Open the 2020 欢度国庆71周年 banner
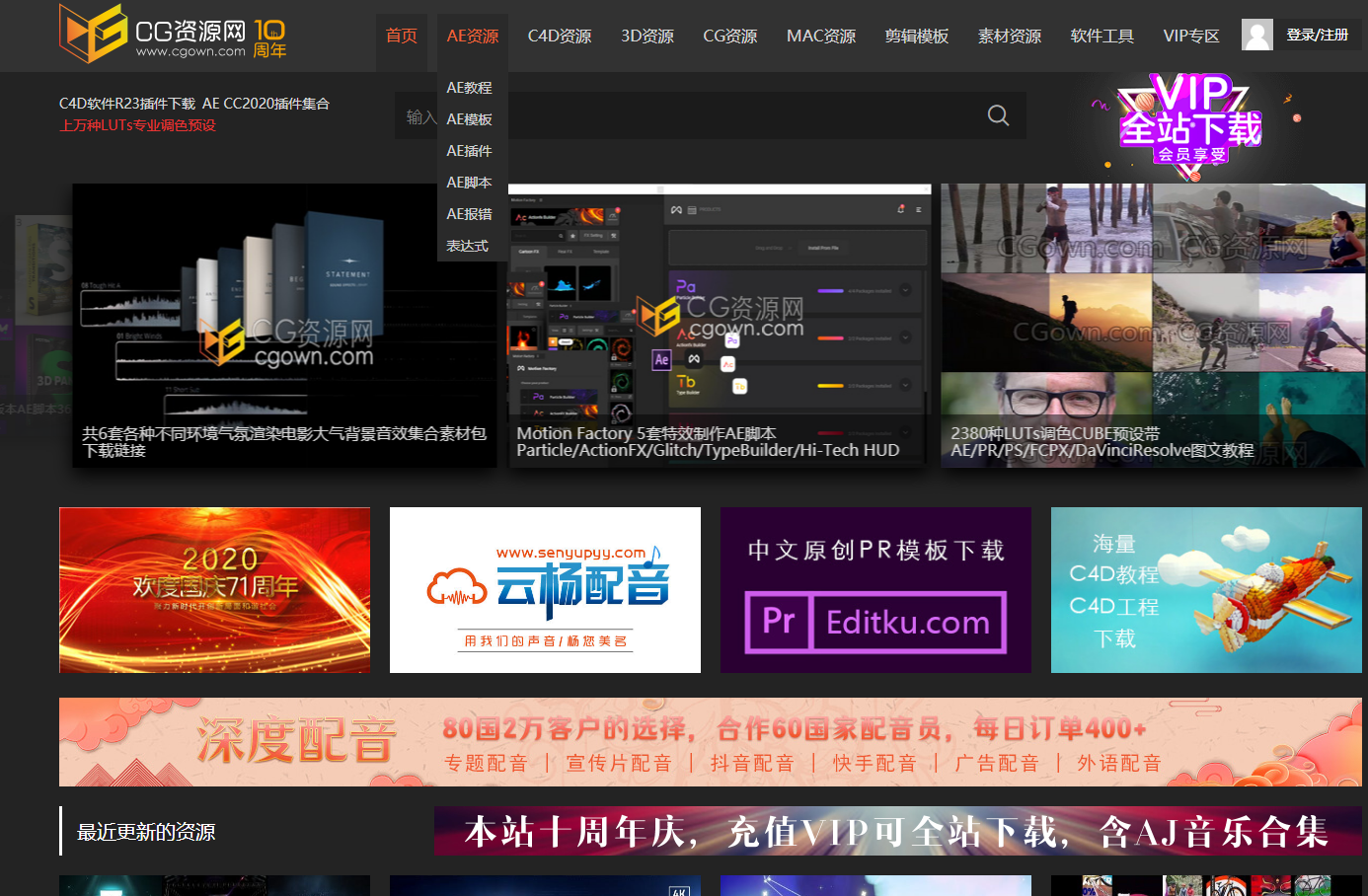This screenshot has width=1368, height=896. [214, 590]
